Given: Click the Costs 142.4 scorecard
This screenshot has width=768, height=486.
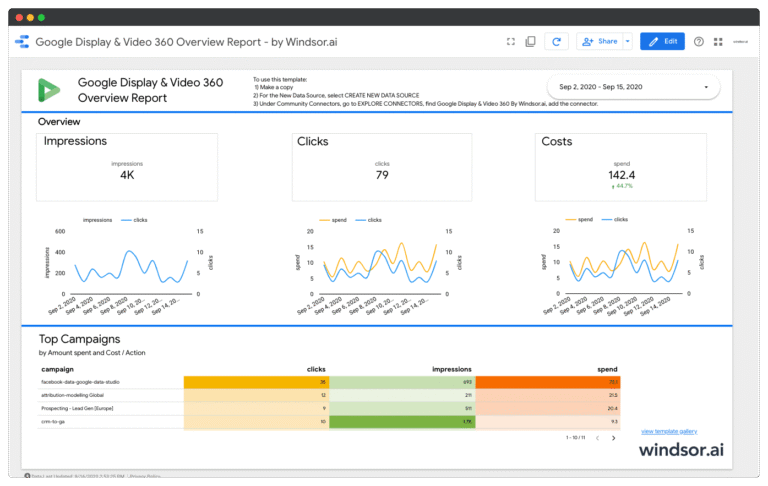Looking at the screenshot, I should coord(621,167).
